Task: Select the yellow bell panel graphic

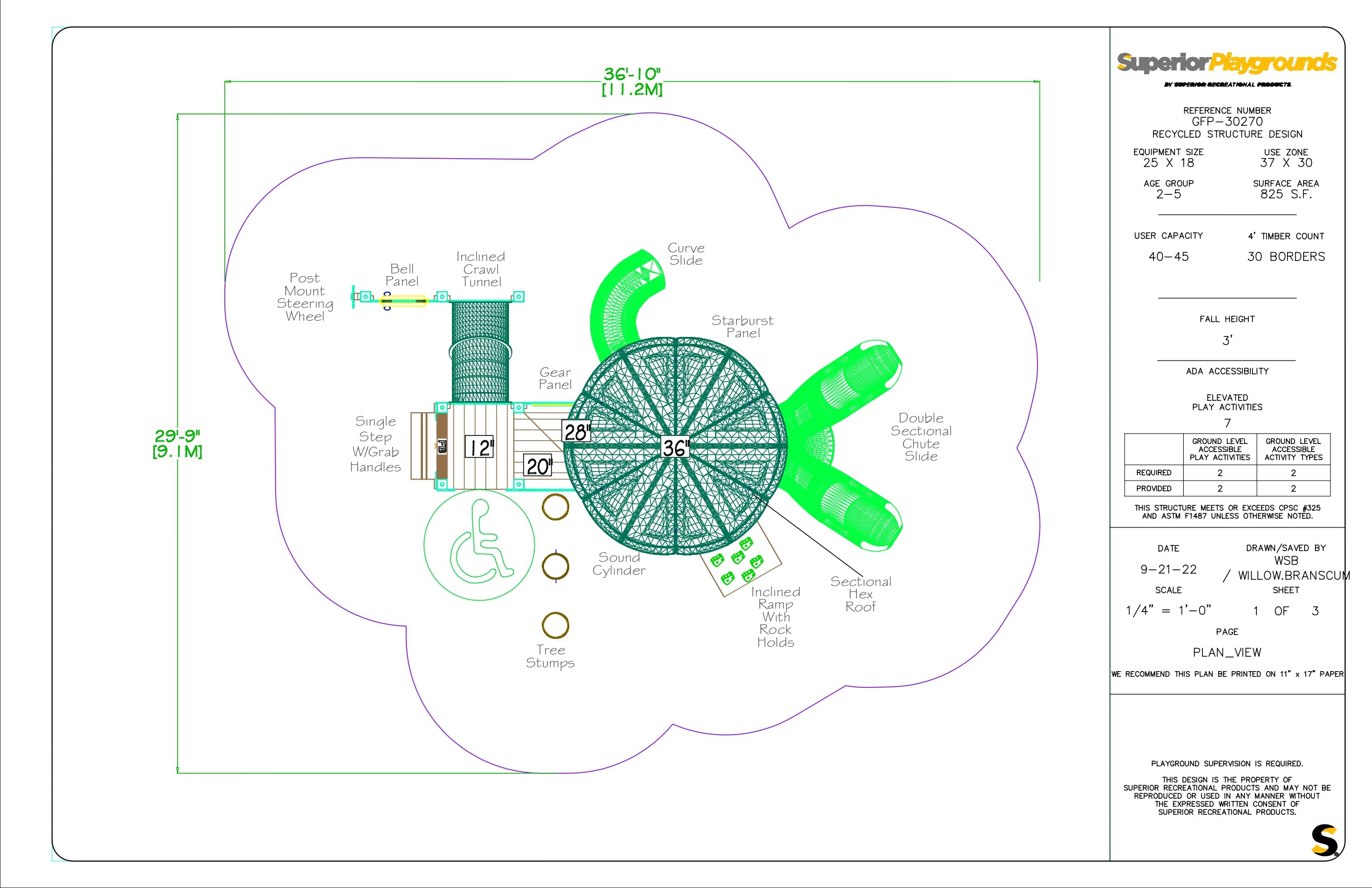Action: point(403,300)
